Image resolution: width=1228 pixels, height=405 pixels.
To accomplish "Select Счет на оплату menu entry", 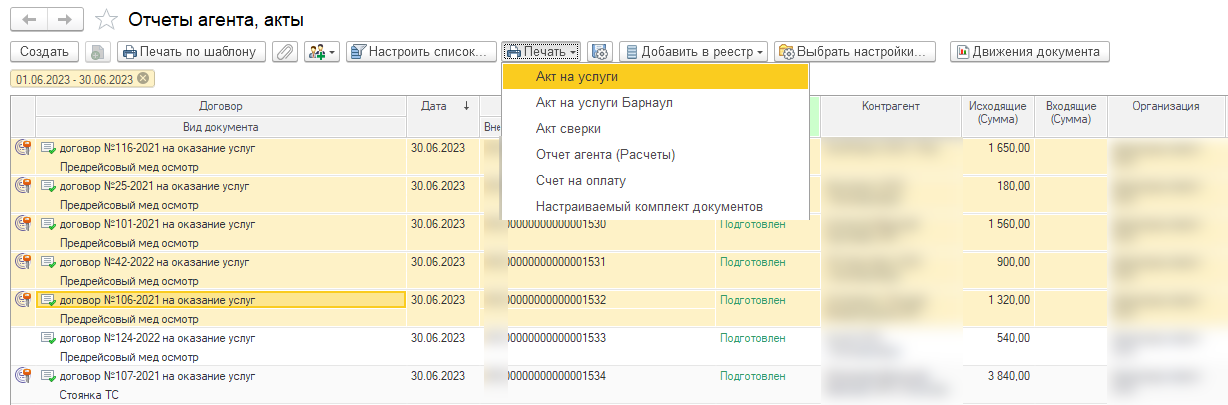I will [x=581, y=181].
